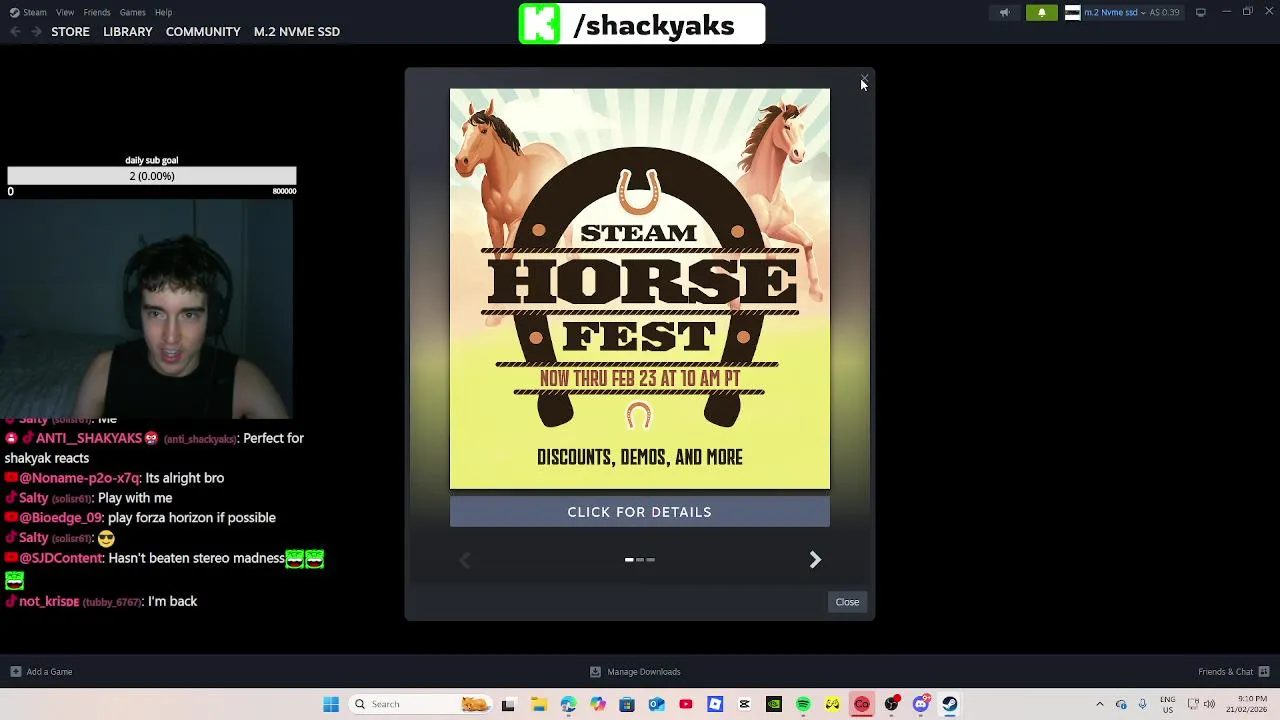Click the previous announcement left arrow
The width and height of the screenshot is (1280, 720).
pyautogui.click(x=464, y=560)
